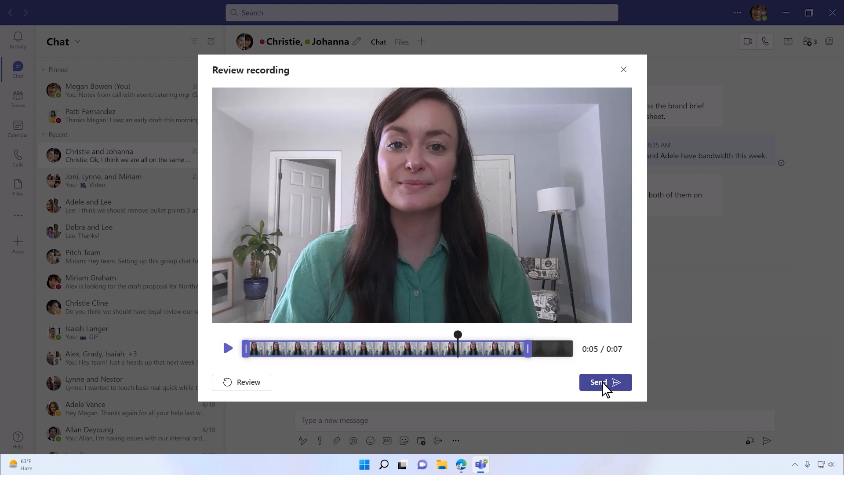Open Files in the Teams sidebar
Viewport: 845px width, 477px height.
[x=17, y=187]
